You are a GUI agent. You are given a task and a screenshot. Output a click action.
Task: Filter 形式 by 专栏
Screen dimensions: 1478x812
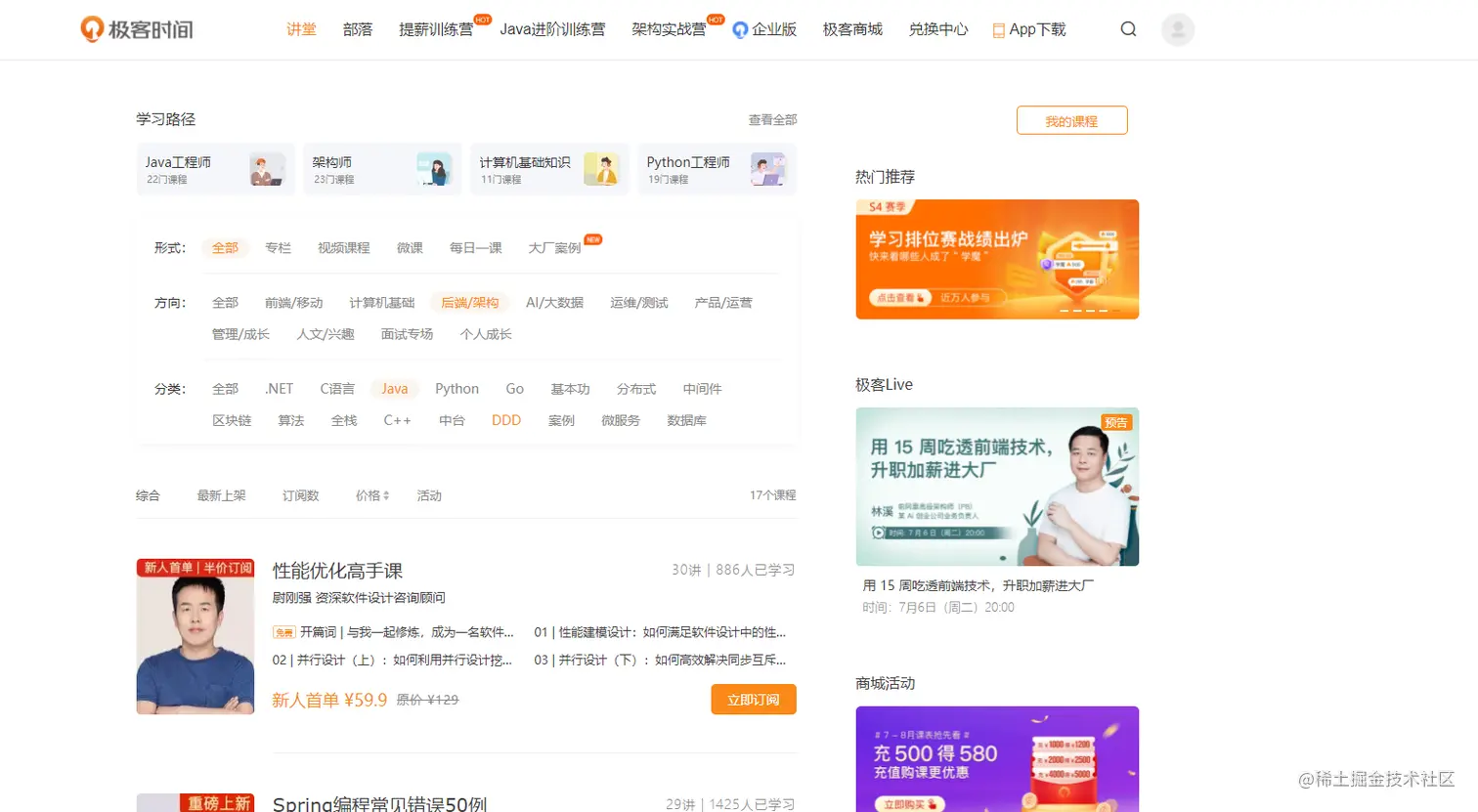(x=278, y=248)
